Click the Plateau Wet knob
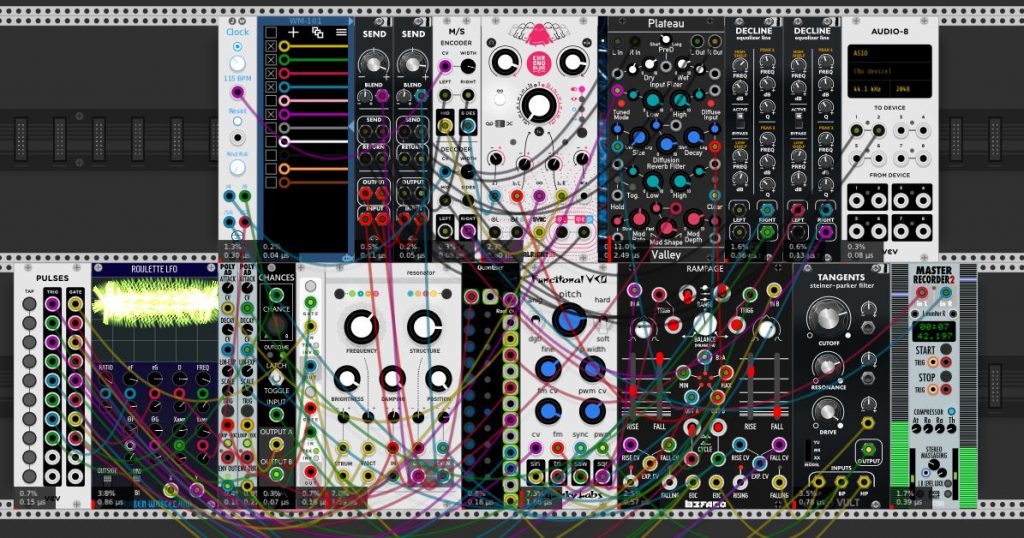The height and width of the screenshot is (538, 1024). coord(682,64)
